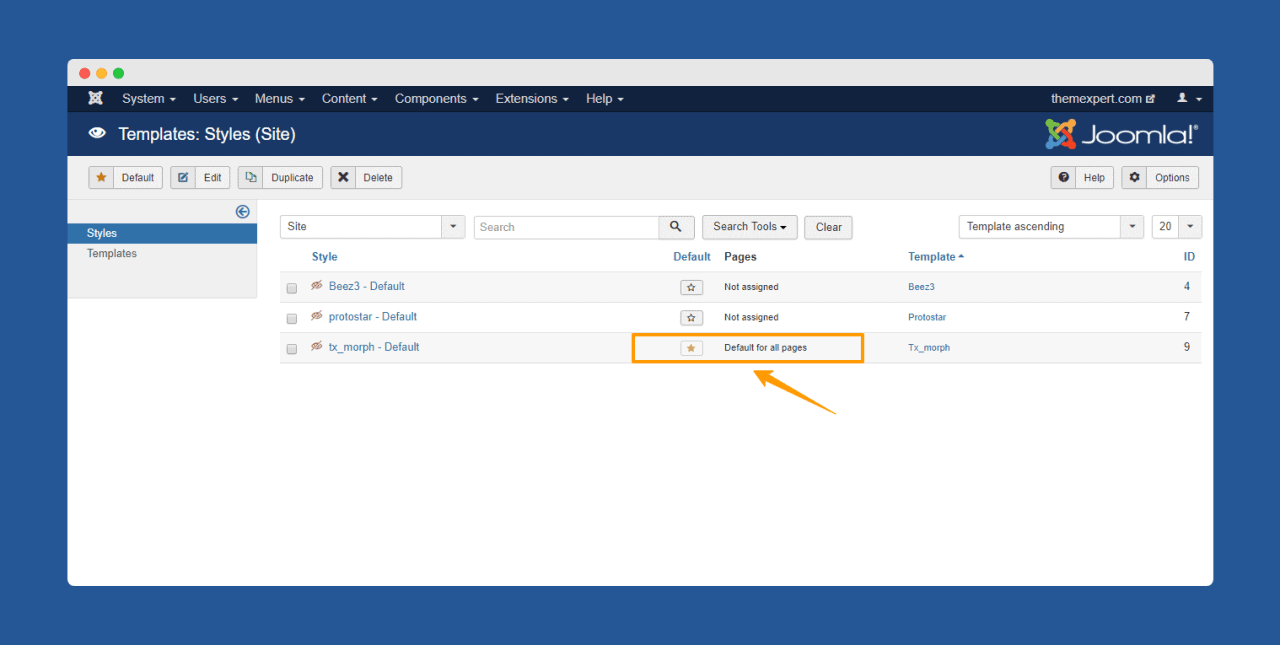Click the tx_morph default star icon
Screen dimensions: 1280x645
point(691,348)
